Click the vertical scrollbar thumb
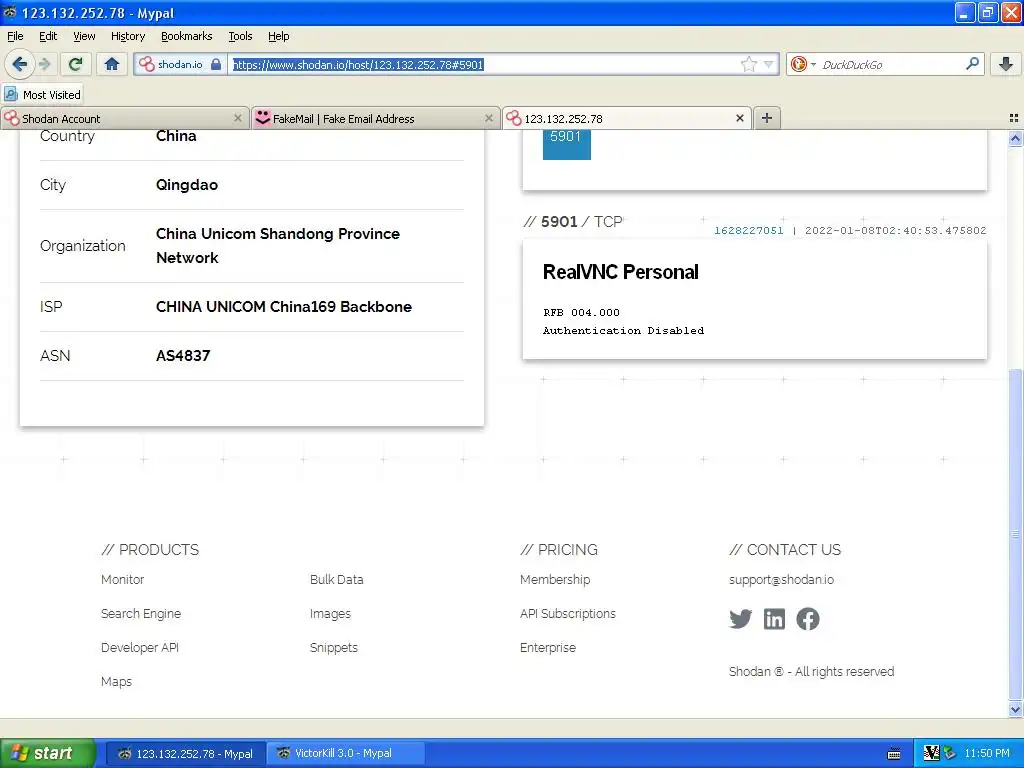 [1015, 534]
